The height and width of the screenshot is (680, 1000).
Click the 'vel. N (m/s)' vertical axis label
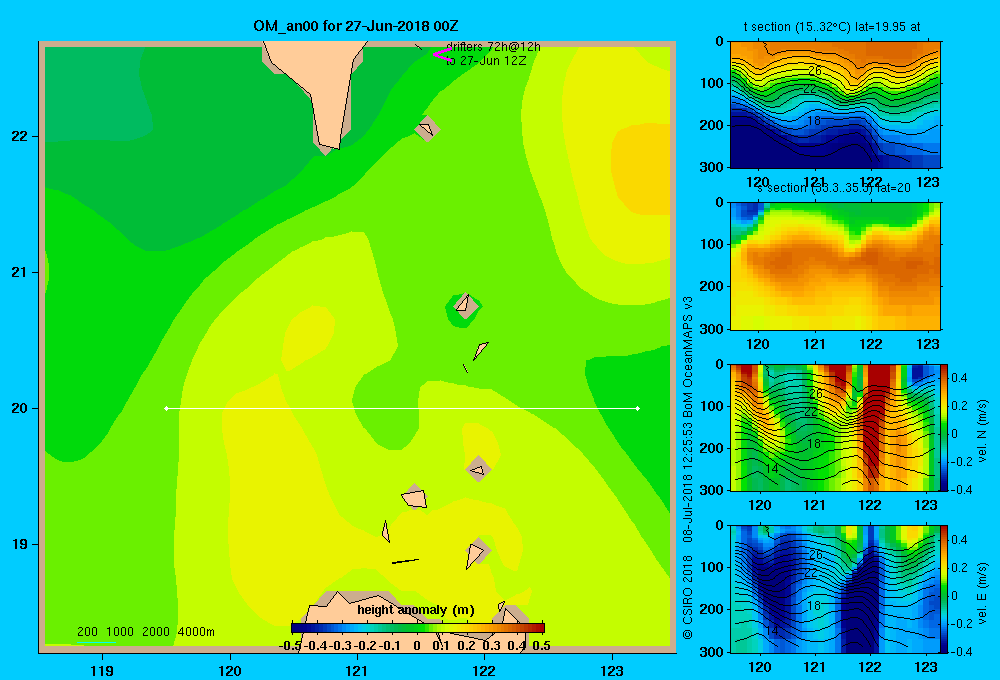983,431
